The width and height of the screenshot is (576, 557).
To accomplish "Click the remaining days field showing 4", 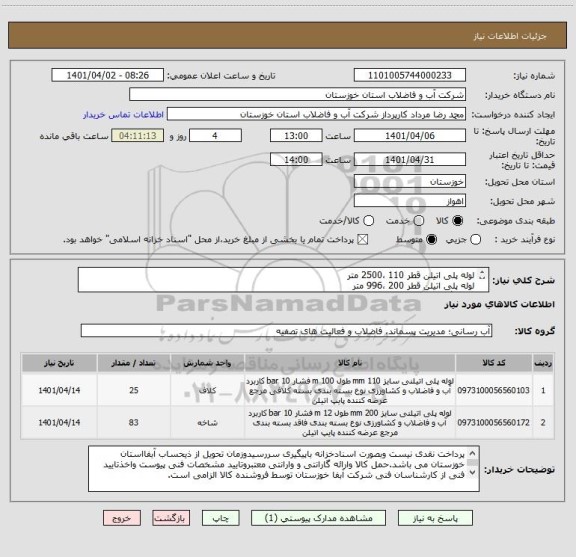I will (x=215, y=136).
